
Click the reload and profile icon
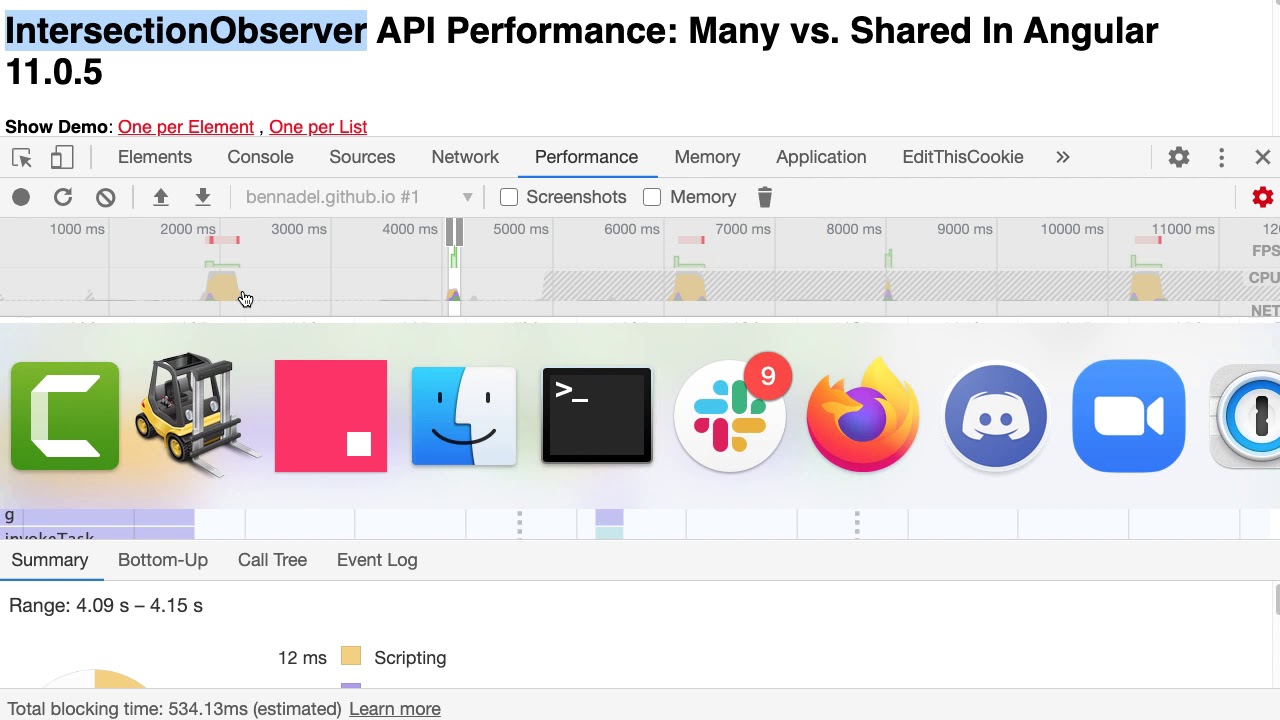pyautogui.click(x=63, y=197)
